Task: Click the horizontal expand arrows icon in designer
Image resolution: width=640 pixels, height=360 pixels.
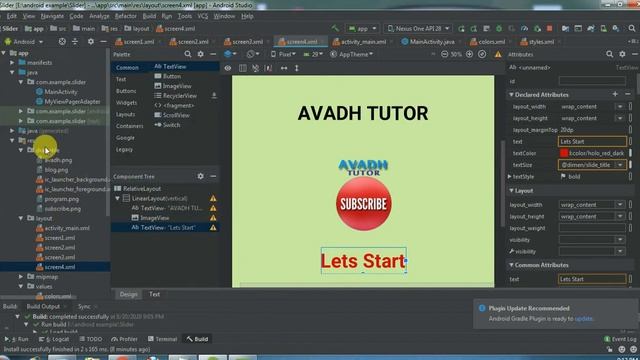Action: (x=284, y=68)
